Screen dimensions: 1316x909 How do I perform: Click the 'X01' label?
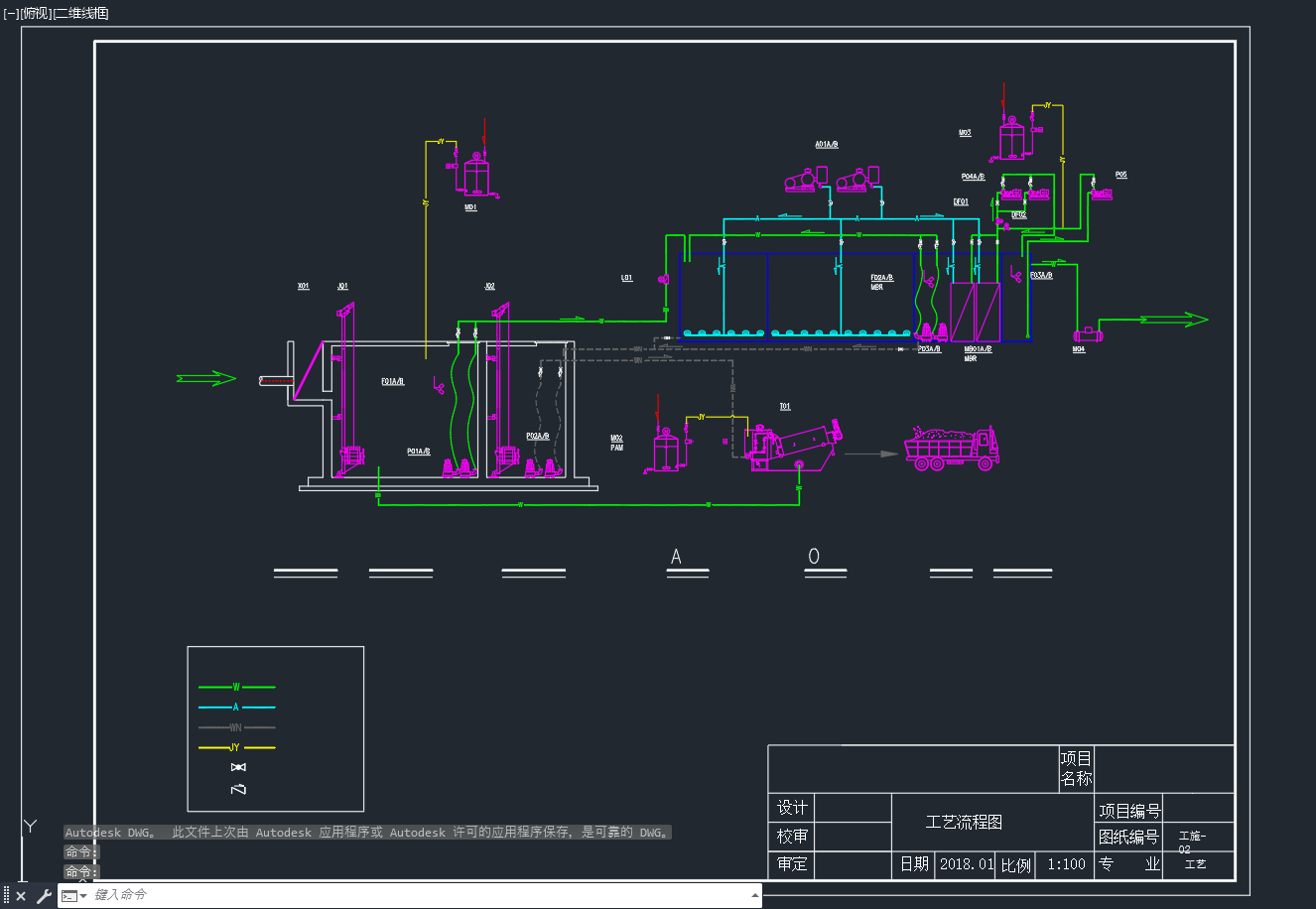point(303,286)
